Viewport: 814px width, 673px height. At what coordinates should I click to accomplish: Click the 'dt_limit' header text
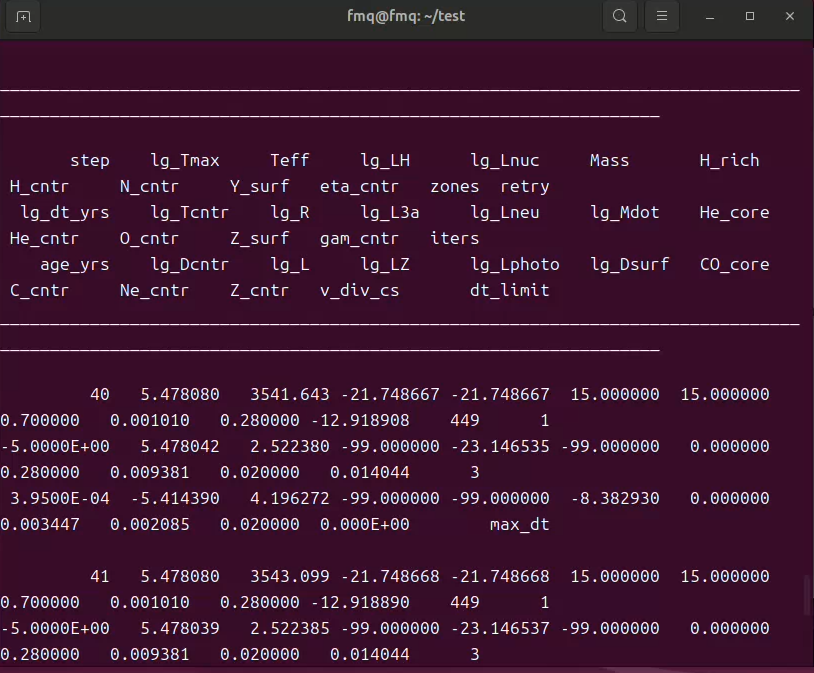[510, 290]
